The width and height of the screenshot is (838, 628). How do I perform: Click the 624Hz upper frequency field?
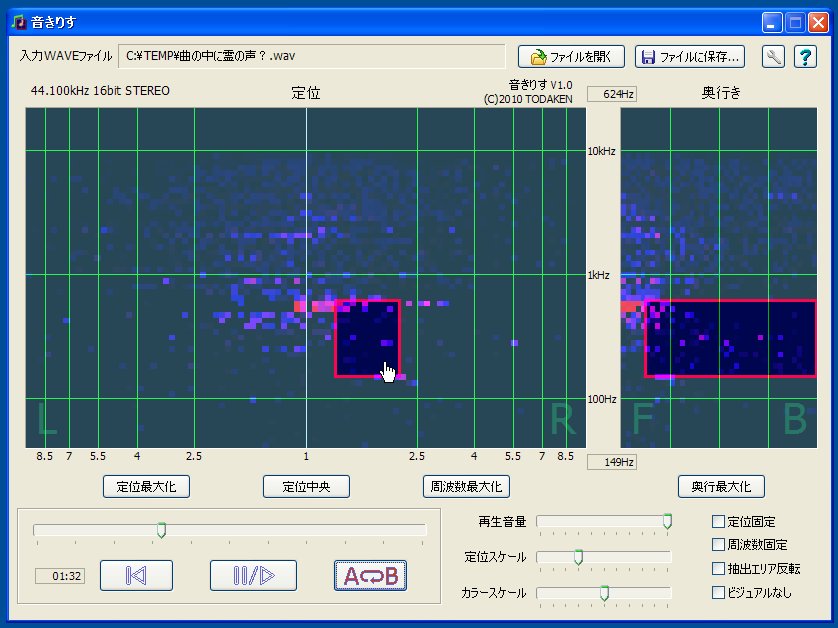(x=611, y=94)
